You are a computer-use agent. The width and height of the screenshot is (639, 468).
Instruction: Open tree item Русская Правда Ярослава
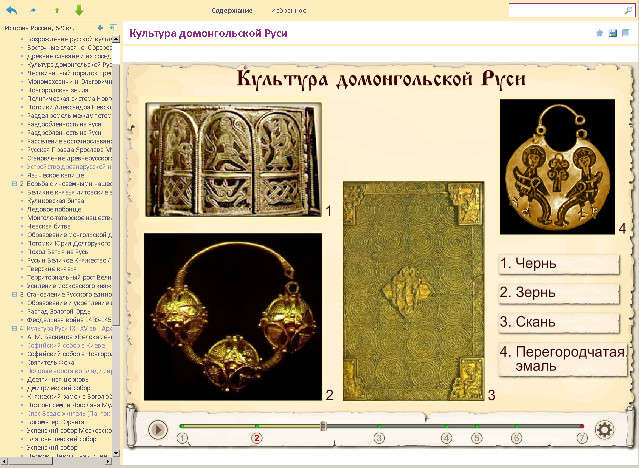(x=69, y=150)
